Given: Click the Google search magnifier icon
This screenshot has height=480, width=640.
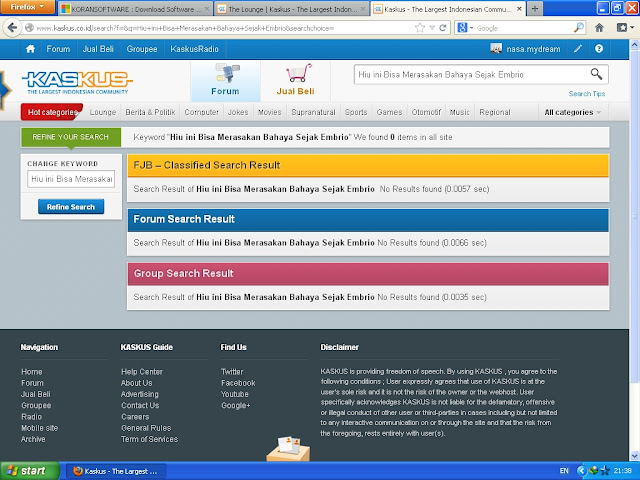Looking at the screenshot, I should pyautogui.click(x=578, y=28).
